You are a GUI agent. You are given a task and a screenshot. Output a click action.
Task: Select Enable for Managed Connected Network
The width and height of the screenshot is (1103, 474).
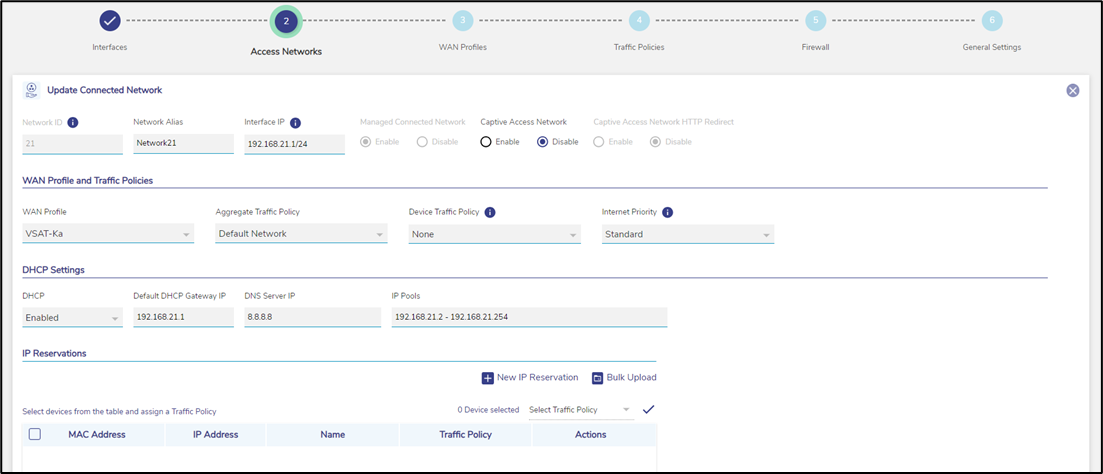(365, 141)
